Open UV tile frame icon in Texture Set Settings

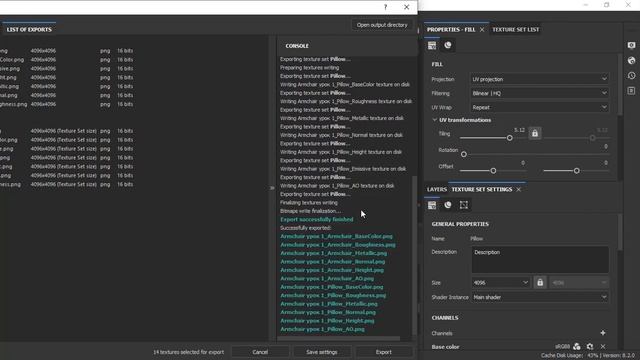pos(464,205)
